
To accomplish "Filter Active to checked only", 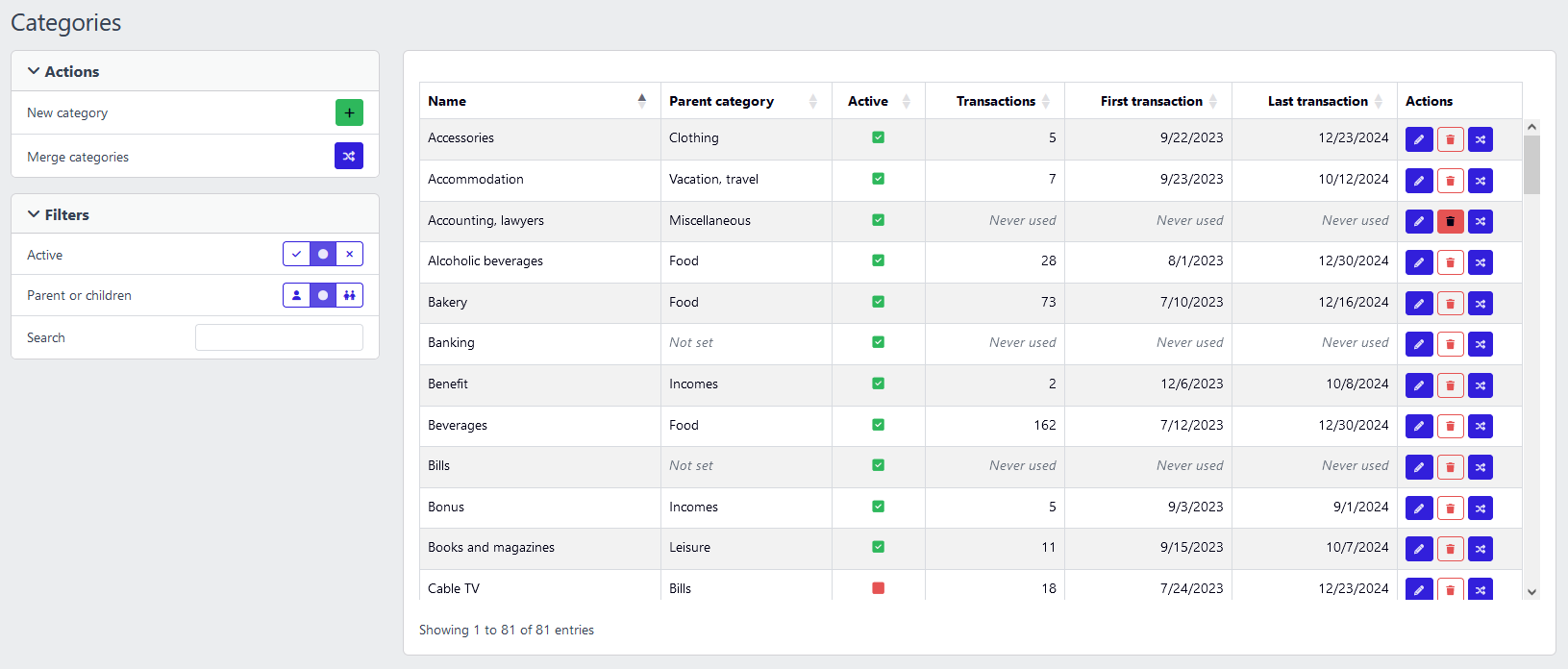I will click(x=296, y=254).
